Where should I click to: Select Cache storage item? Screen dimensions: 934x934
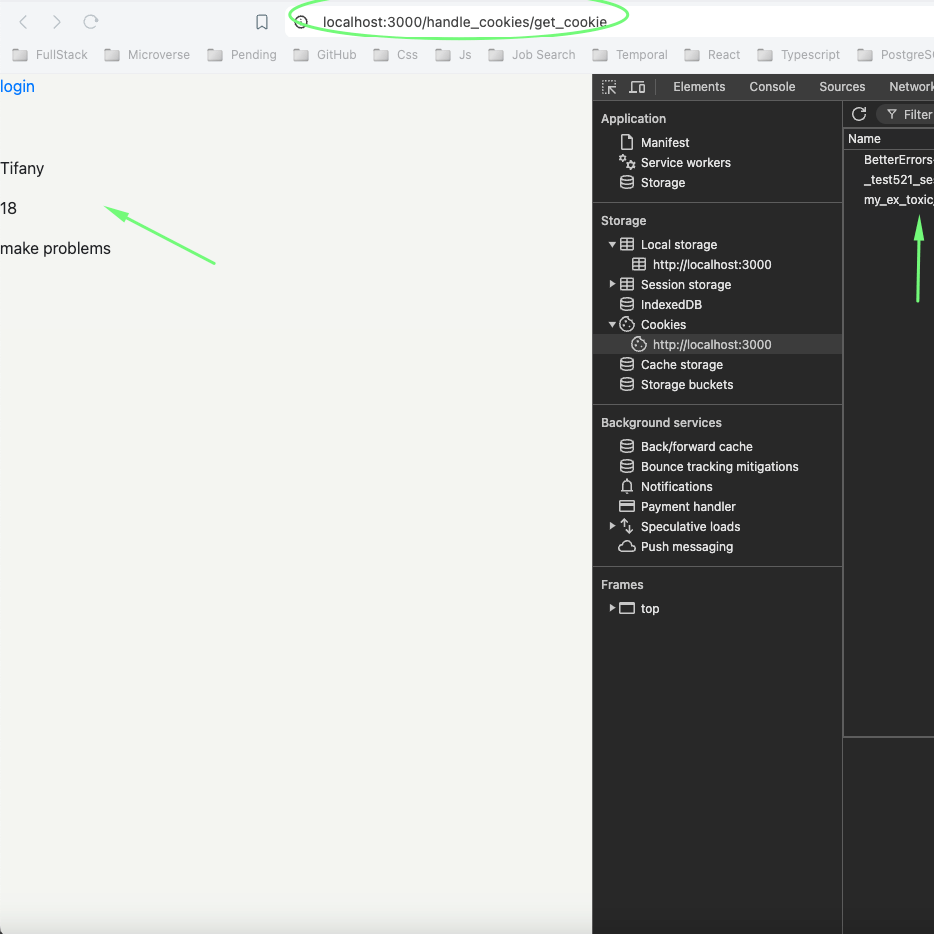(x=681, y=365)
